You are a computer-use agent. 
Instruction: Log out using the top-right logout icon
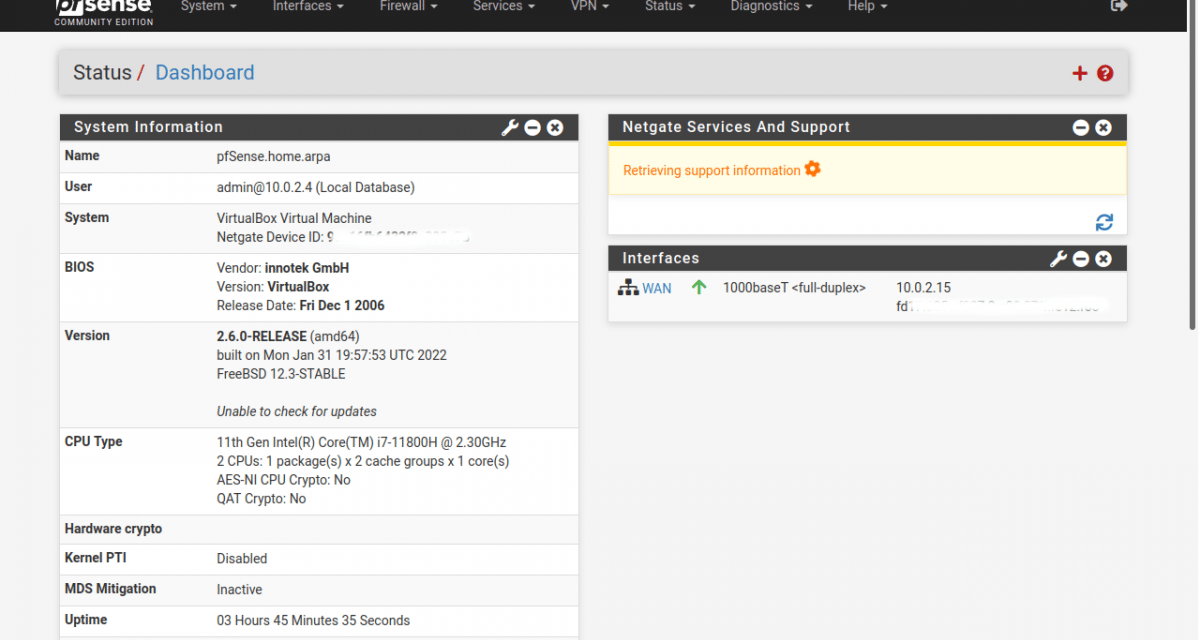[1119, 6]
